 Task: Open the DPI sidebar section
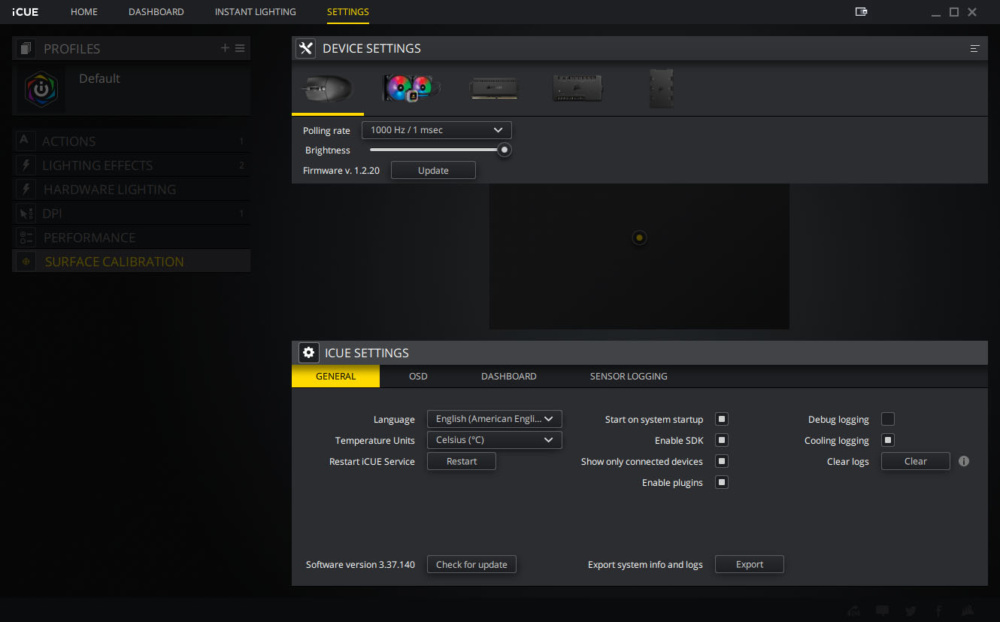(x=131, y=213)
